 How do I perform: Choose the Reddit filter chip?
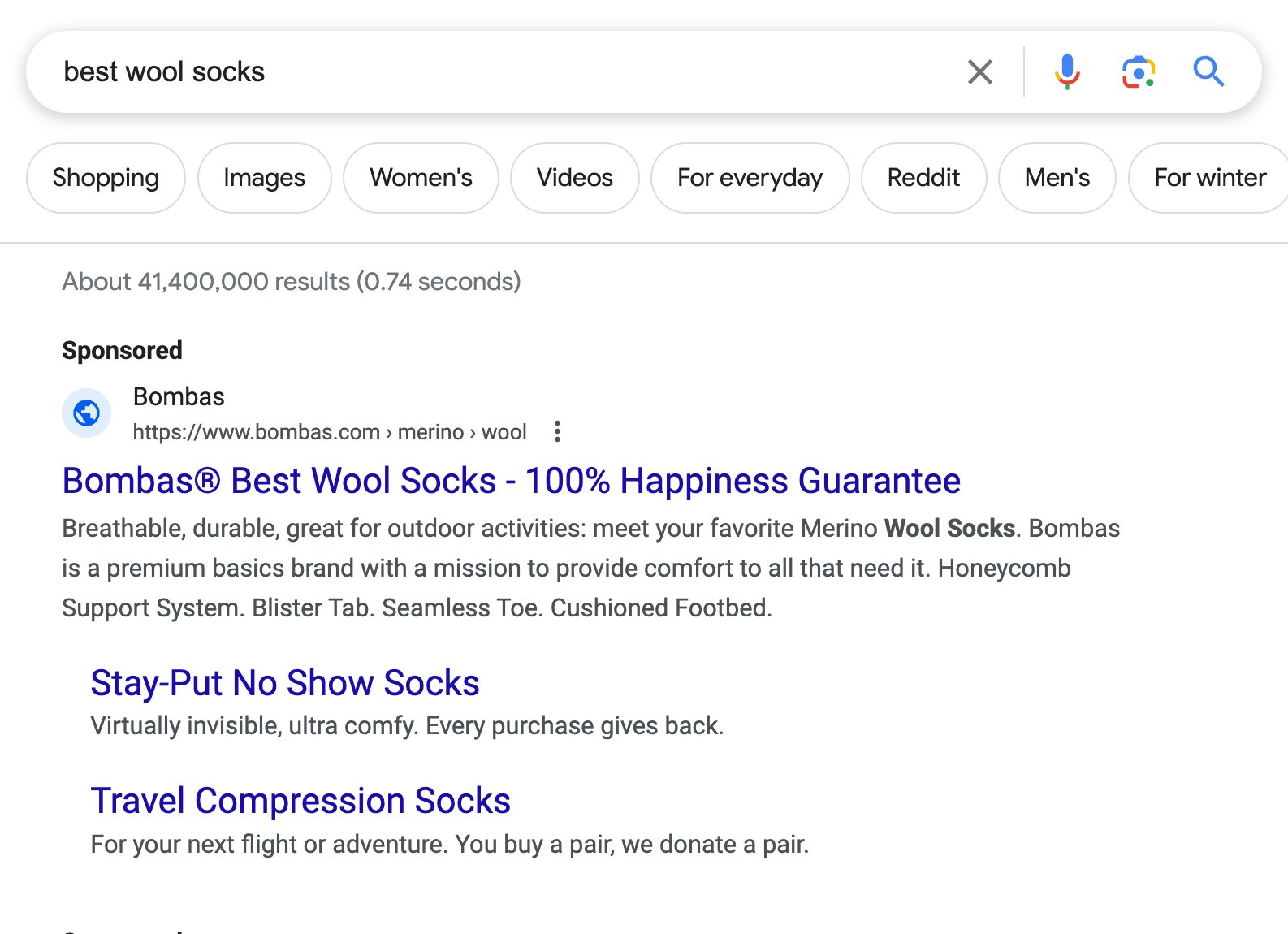pos(923,178)
